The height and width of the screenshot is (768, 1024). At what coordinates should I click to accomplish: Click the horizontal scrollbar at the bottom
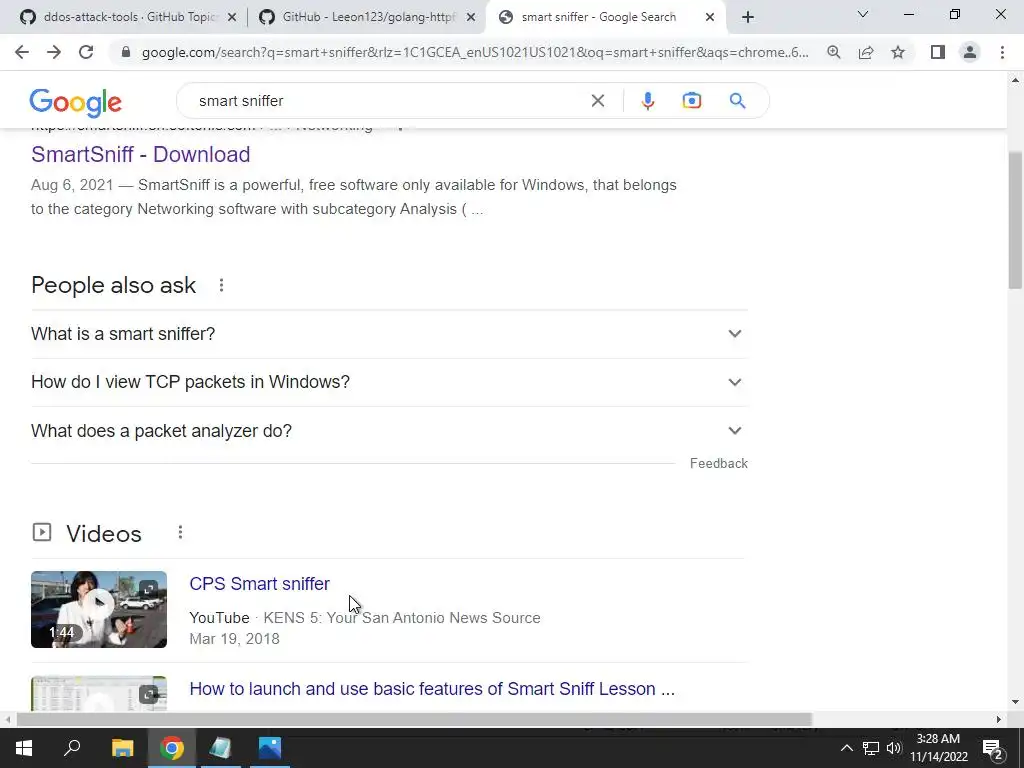[x=414, y=720]
